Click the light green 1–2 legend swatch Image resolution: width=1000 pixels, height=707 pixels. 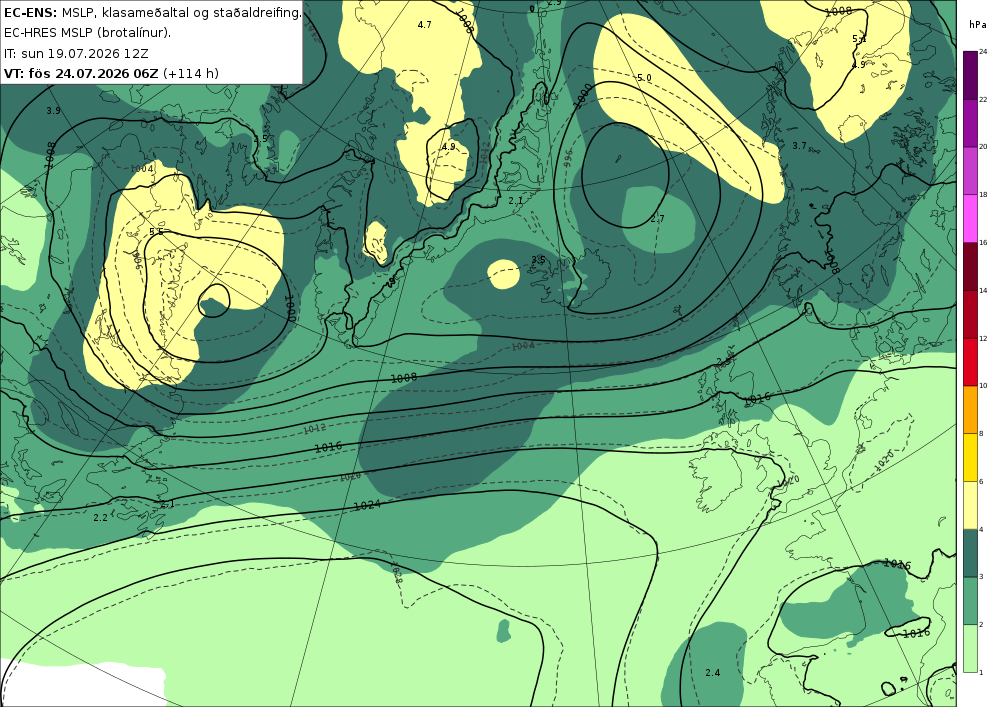pos(970,648)
